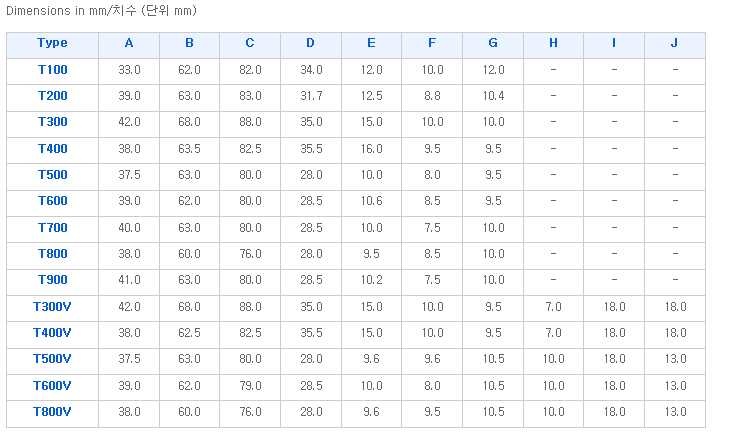Click the T400V type name
Image resolution: width=729 pixels, height=439 pixels.
(52, 333)
